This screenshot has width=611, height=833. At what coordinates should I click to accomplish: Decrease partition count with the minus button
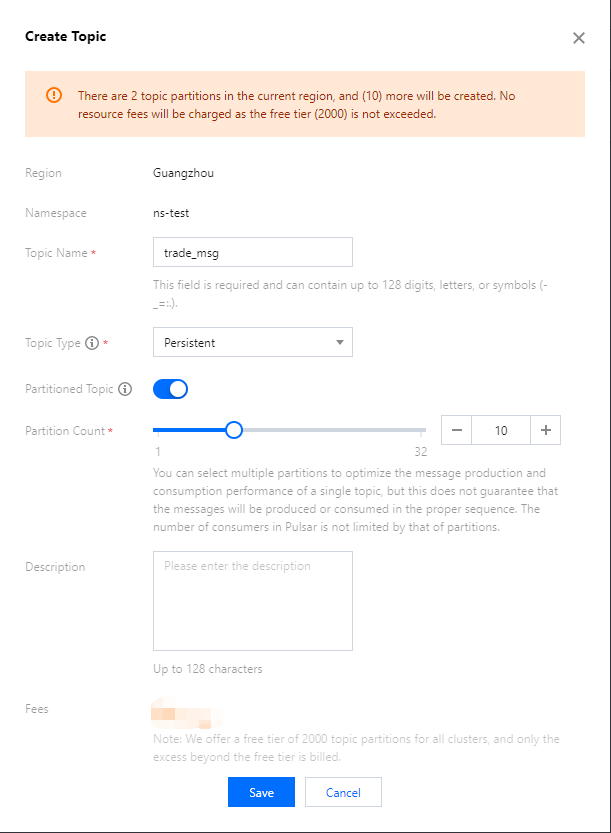click(456, 430)
